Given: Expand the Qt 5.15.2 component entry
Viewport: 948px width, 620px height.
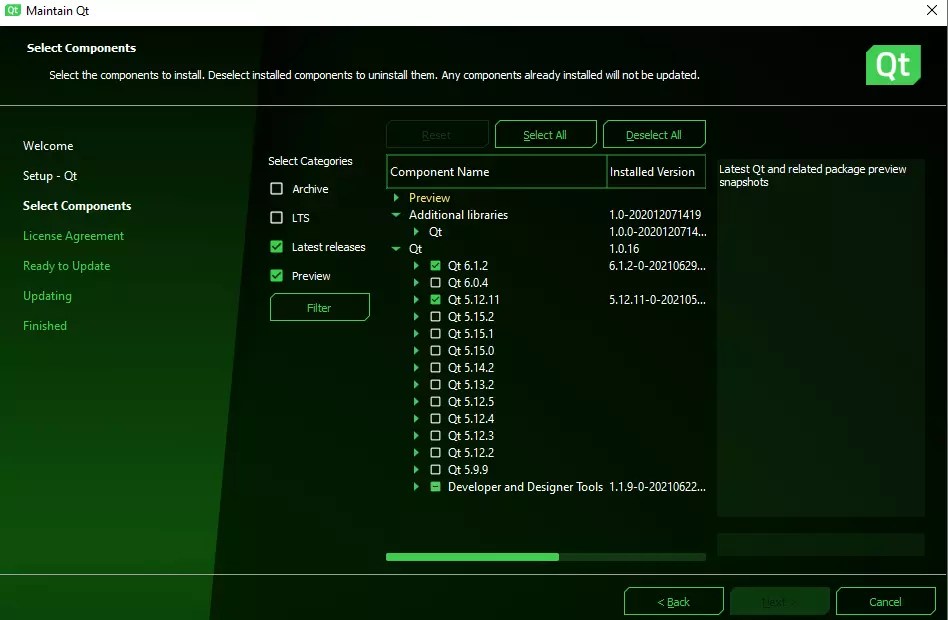Looking at the screenshot, I should [419, 316].
